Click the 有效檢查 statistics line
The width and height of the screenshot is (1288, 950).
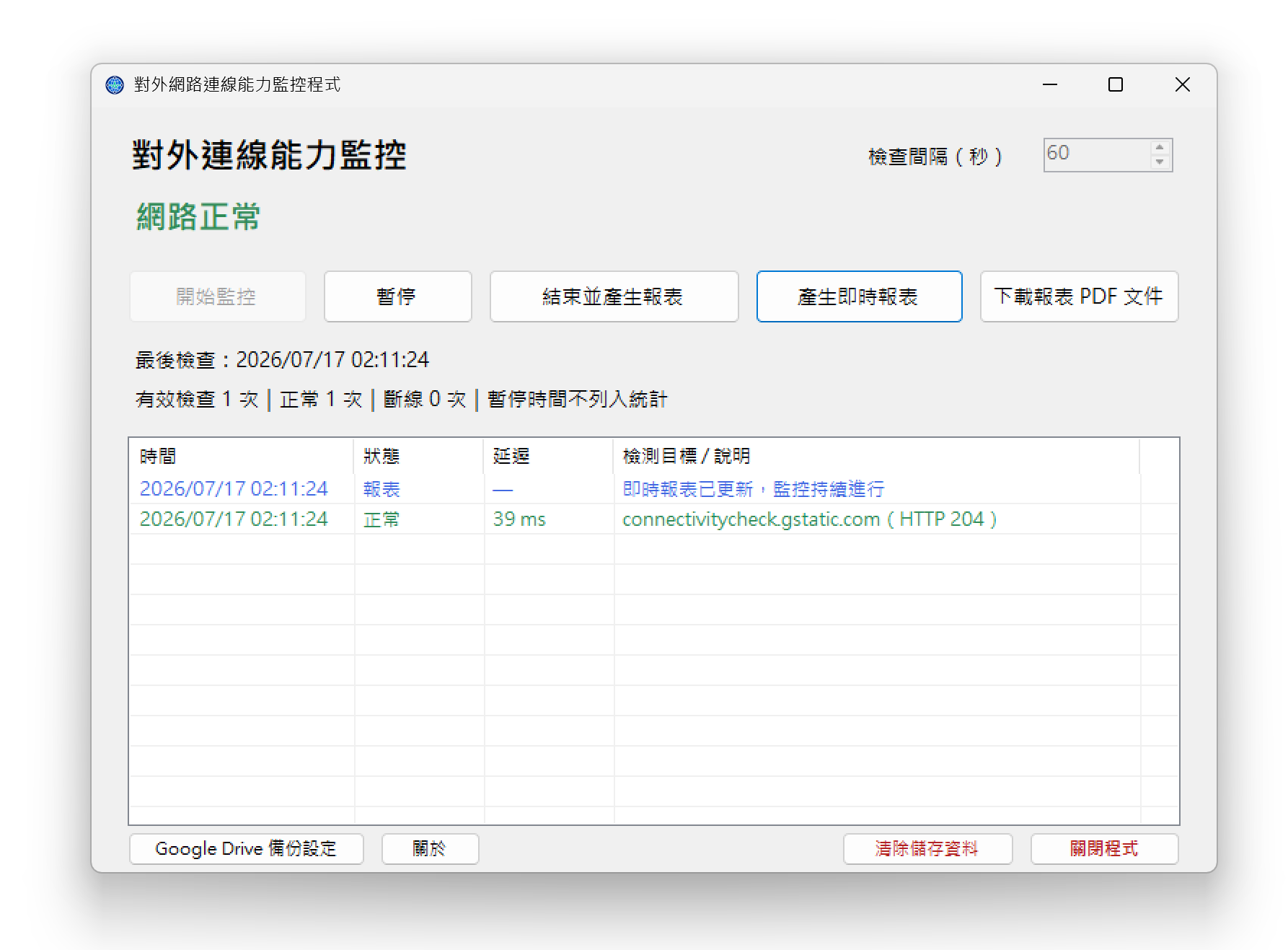tap(401, 399)
